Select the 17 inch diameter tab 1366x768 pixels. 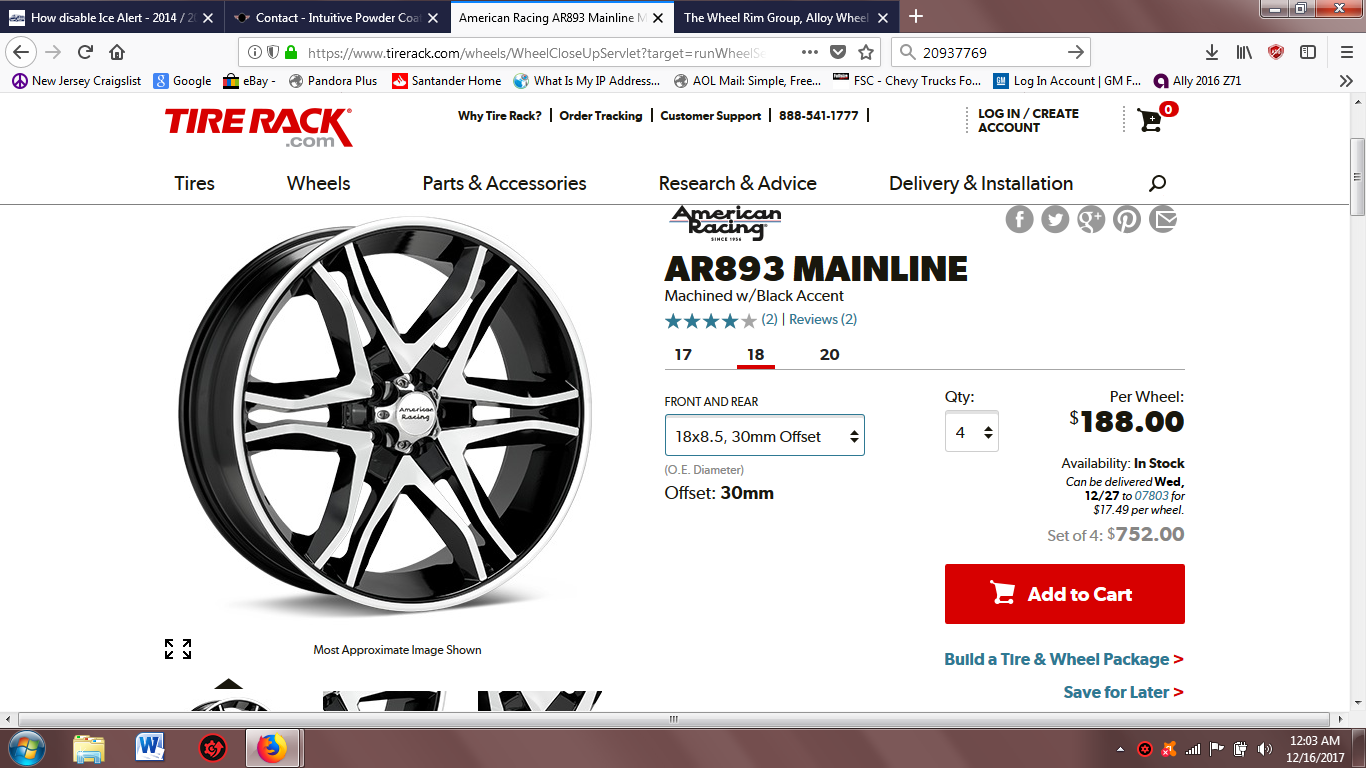pyautogui.click(x=683, y=355)
